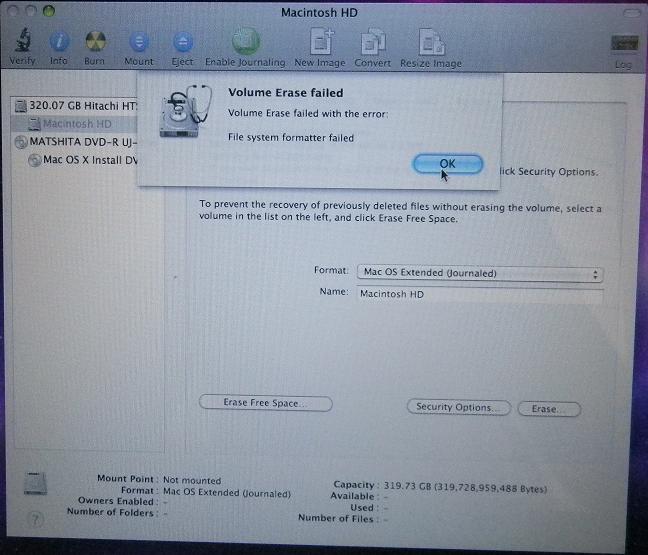This screenshot has width=648, height=555.
Task: Click the Name field containing Macintosh HD
Action: click(x=480, y=294)
